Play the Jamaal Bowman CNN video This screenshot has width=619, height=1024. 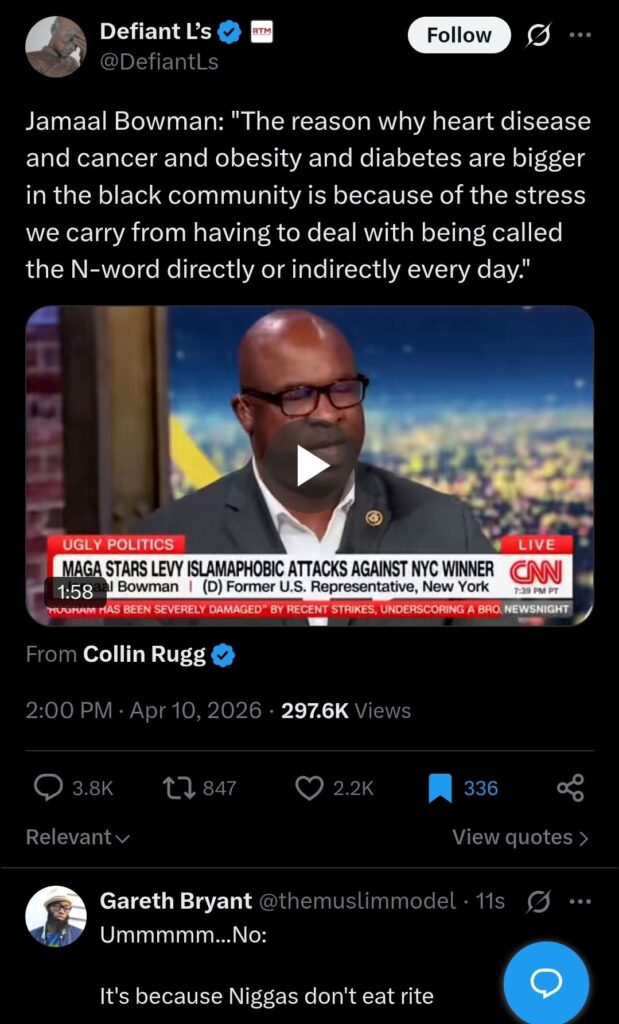[312, 466]
